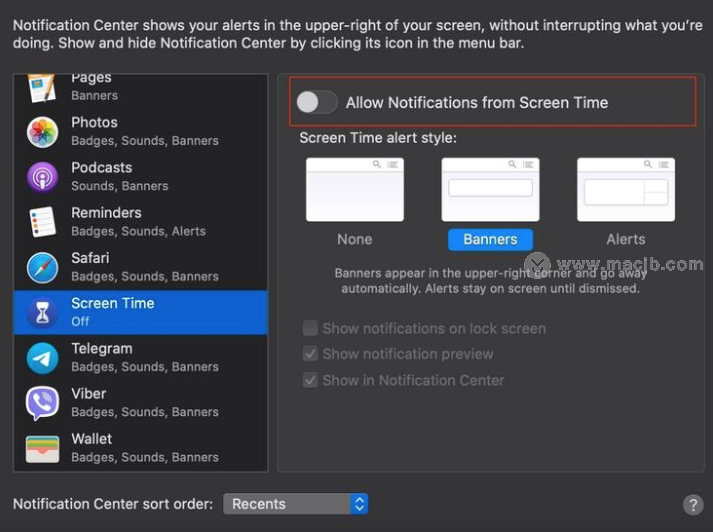Click the Podcasts app icon
This screenshot has height=532, width=713.
42,177
